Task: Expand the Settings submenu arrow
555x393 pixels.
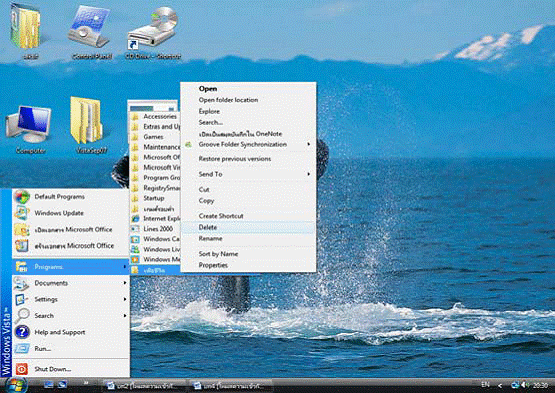Action: coord(125,299)
